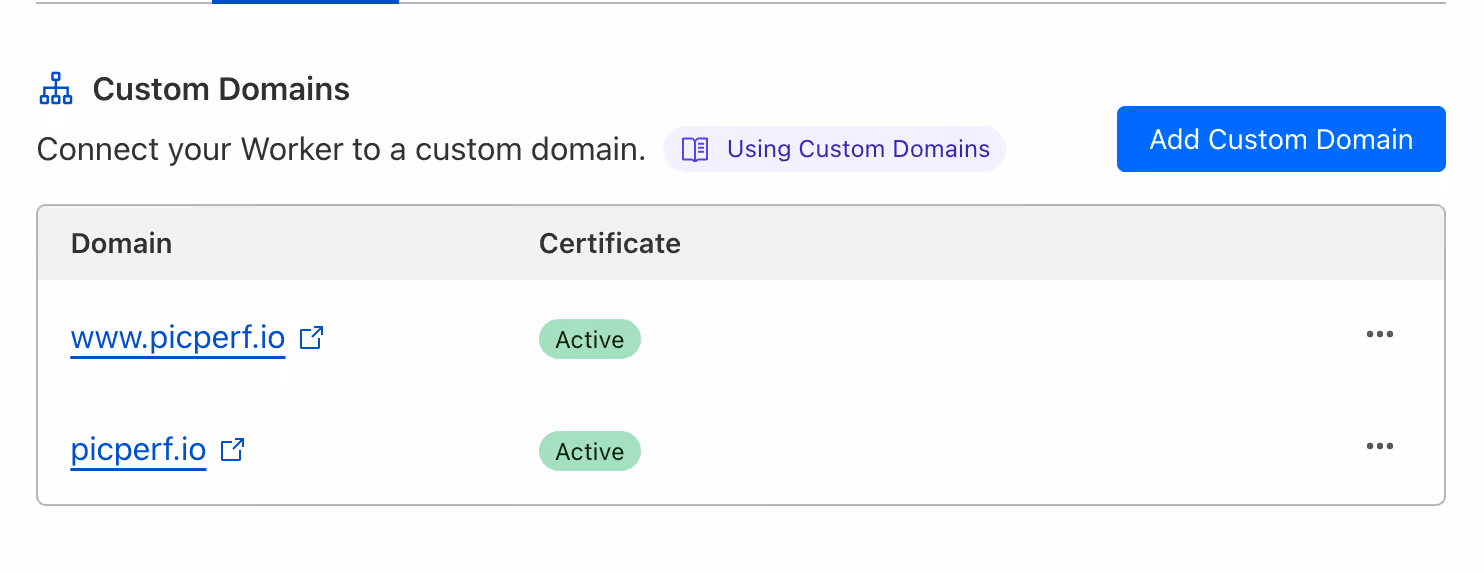
Task: Click the Active badge in the picperf.io row
Action: click(x=590, y=451)
